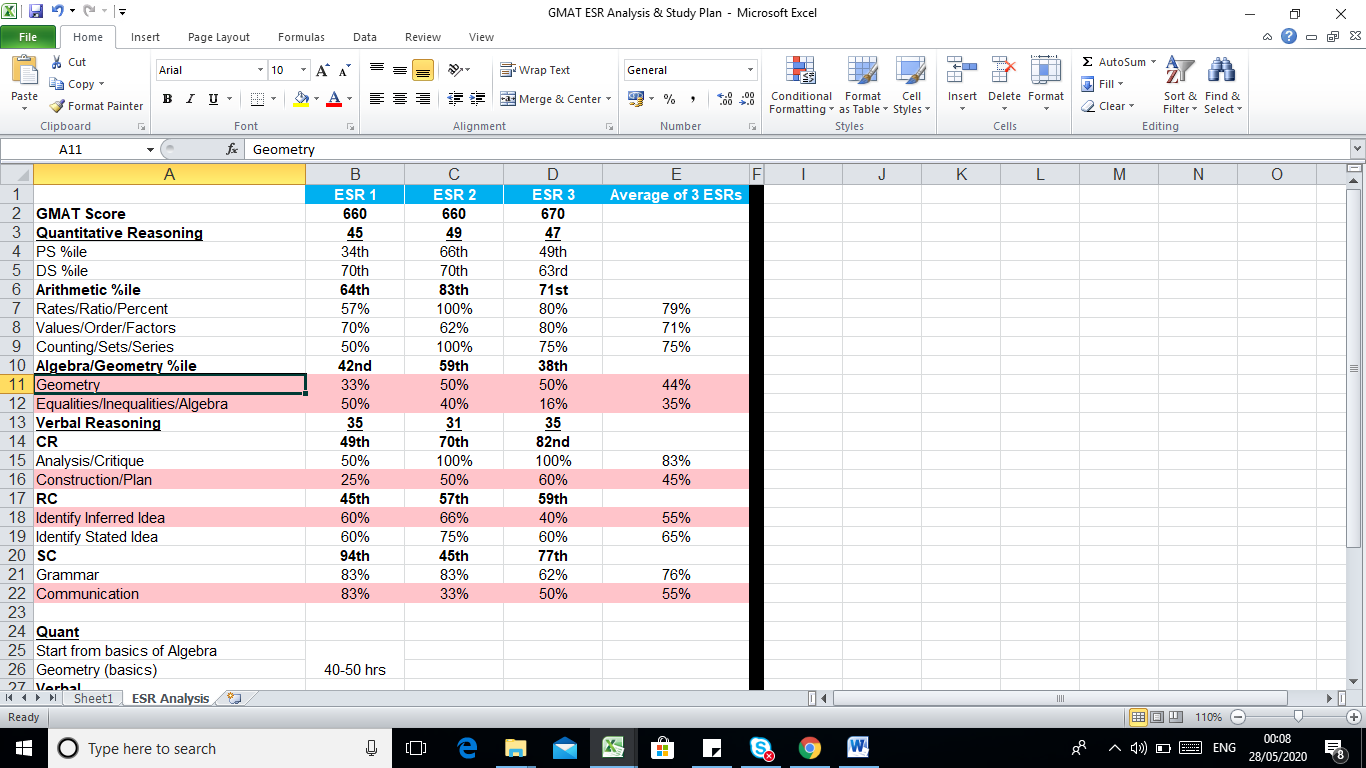The height and width of the screenshot is (768, 1366).
Task: Expand the Fill dropdown
Action: tap(1121, 84)
